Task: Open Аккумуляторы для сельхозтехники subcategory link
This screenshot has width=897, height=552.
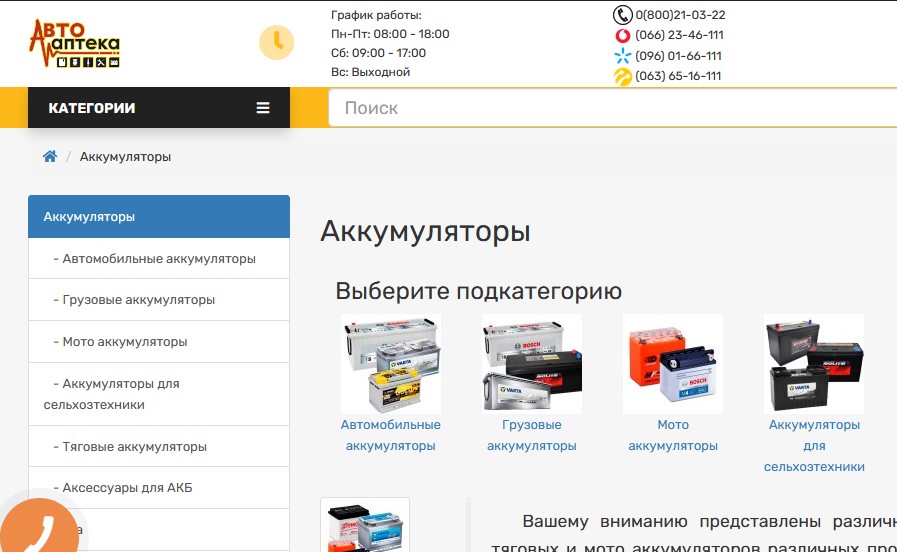Action: [814, 446]
